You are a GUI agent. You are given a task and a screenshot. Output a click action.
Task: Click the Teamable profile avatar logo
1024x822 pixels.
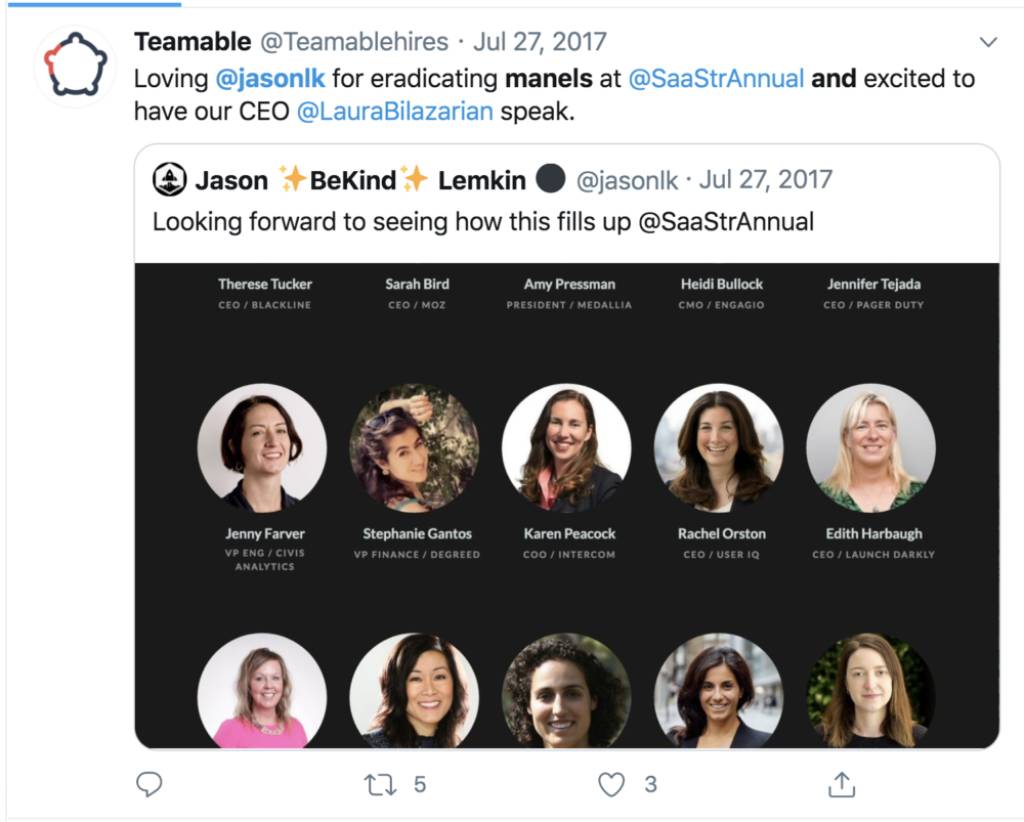click(73, 66)
